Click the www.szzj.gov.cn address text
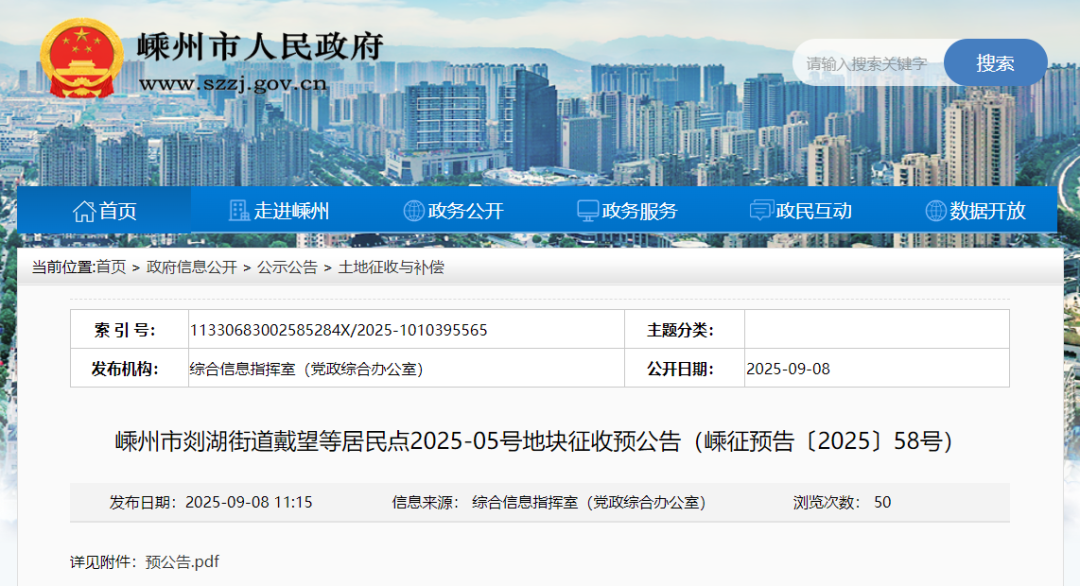The image size is (1080, 586). [233, 83]
